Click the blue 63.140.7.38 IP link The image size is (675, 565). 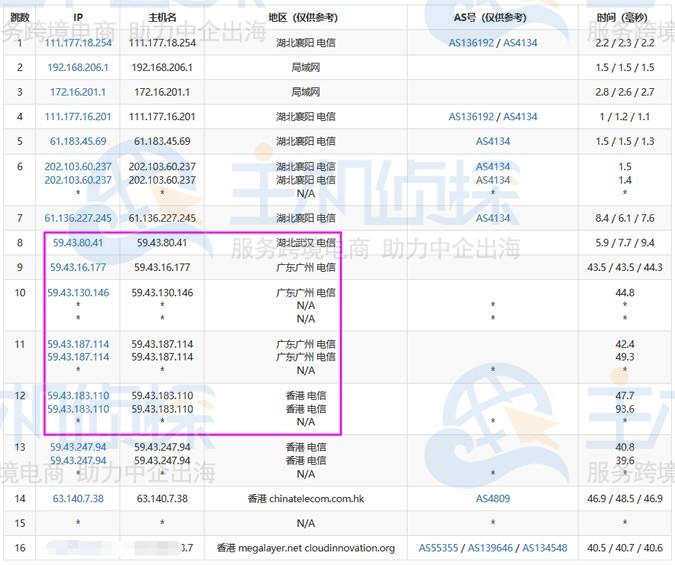(78, 498)
